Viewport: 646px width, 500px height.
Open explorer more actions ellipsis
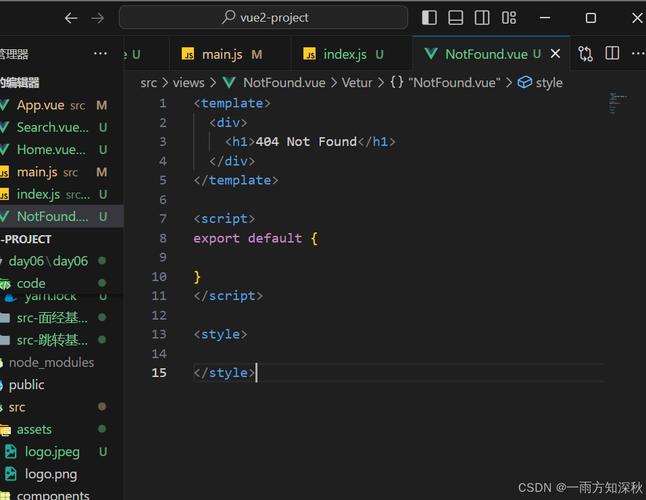(100, 54)
